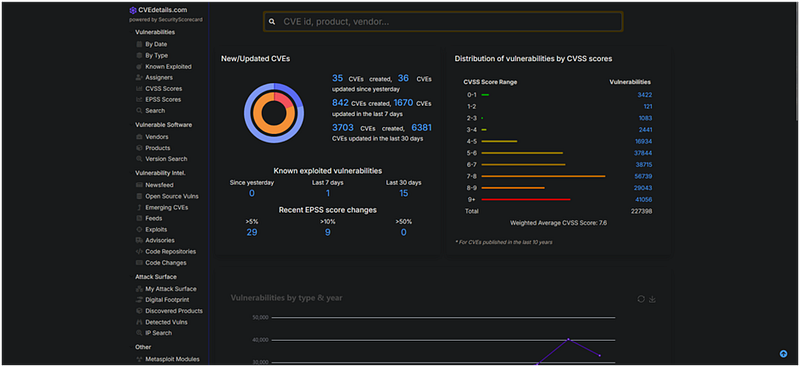Image resolution: width=800 pixels, height=367 pixels.
Task: Click the 3422 vulnerabilities count for 0-1
Action: [x=645, y=95]
